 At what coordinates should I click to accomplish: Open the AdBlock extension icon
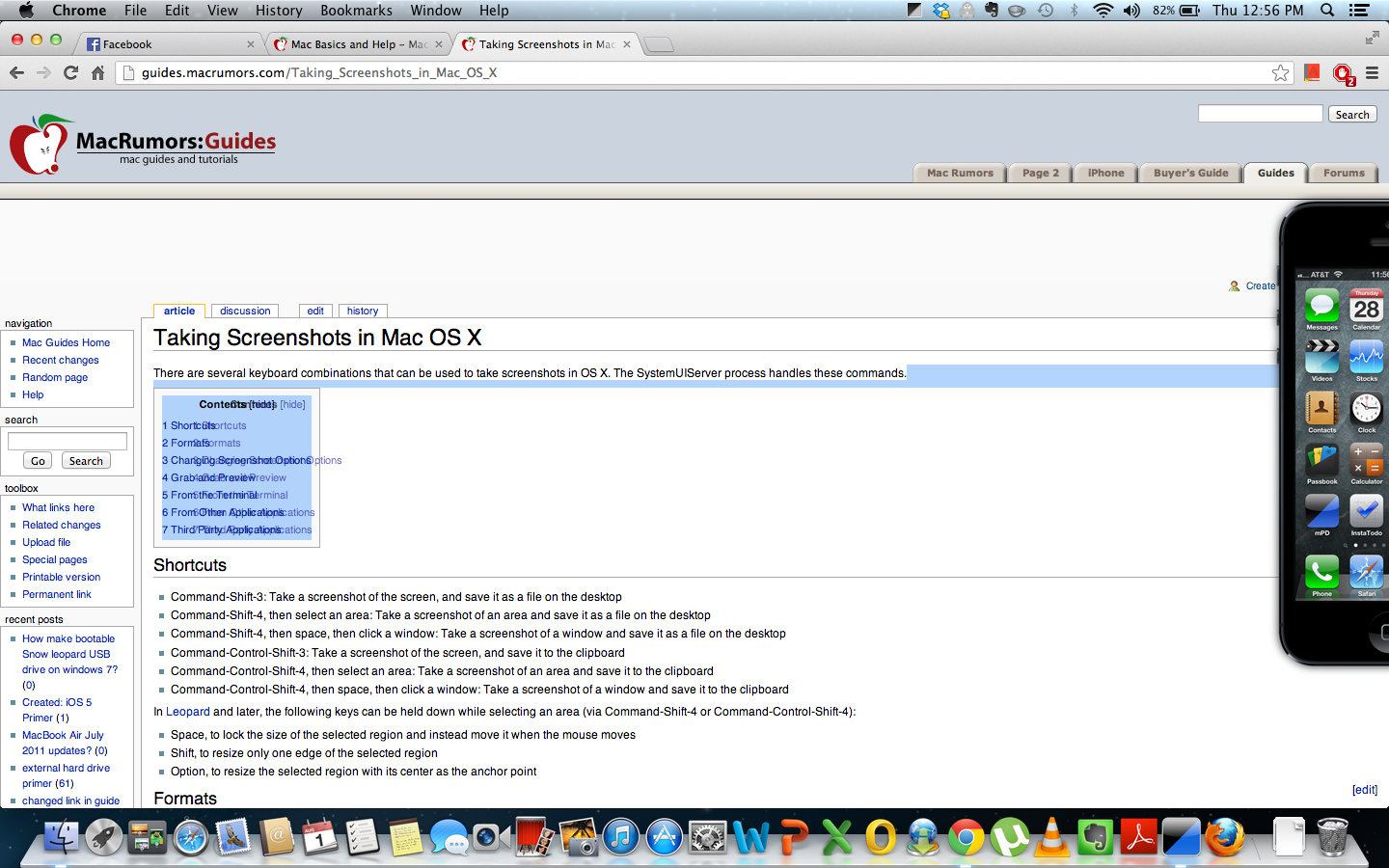pos(1343,73)
